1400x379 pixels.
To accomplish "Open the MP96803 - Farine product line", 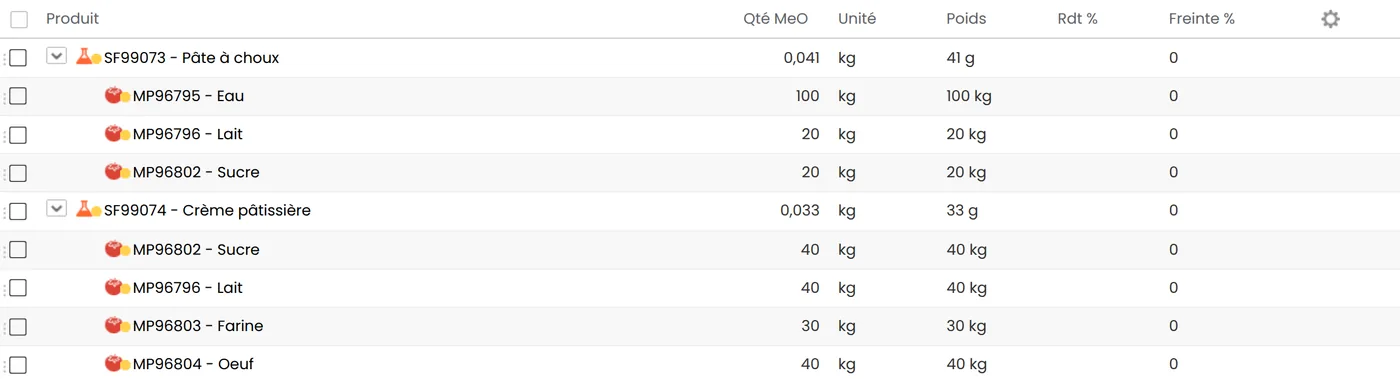I will tap(198, 326).
